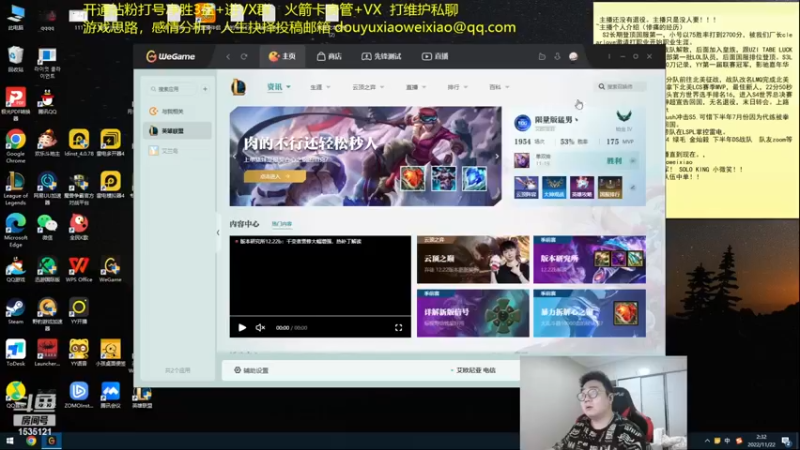Open the 版本研究所 content card
This screenshot has height=450, width=800.
pyautogui.click(x=589, y=259)
